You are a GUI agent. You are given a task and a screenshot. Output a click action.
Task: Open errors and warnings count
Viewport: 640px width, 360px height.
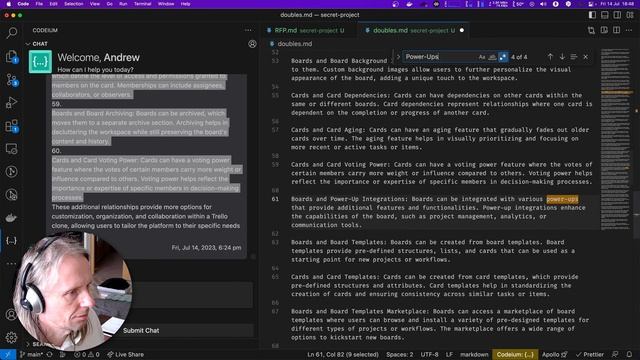pyautogui.click(x=87, y=354)
